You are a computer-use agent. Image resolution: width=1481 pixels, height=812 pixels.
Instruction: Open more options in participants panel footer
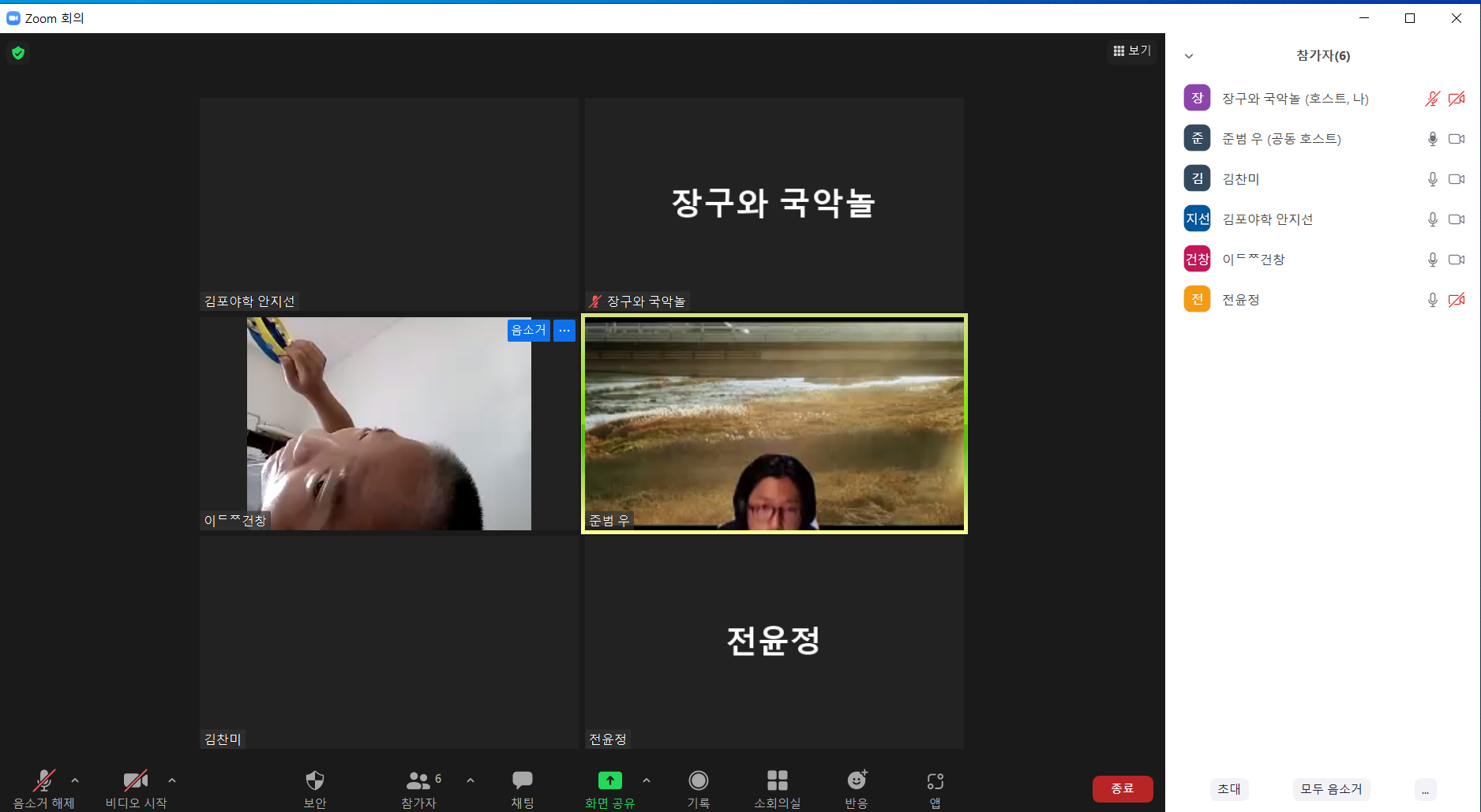point(1425,789)
